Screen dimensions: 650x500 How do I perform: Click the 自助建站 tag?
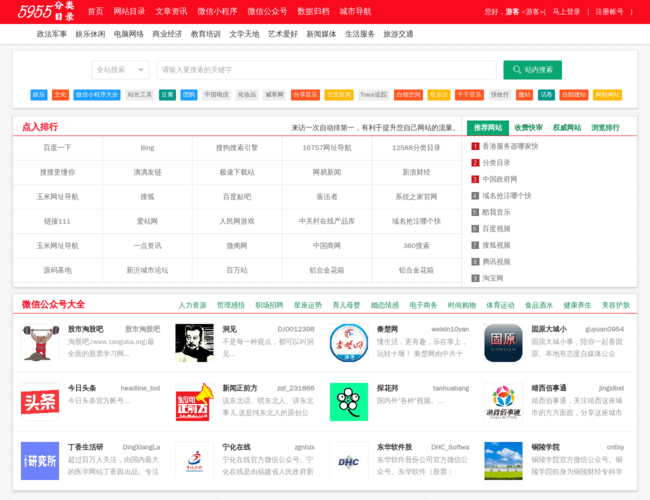click(x=574, y=95)
